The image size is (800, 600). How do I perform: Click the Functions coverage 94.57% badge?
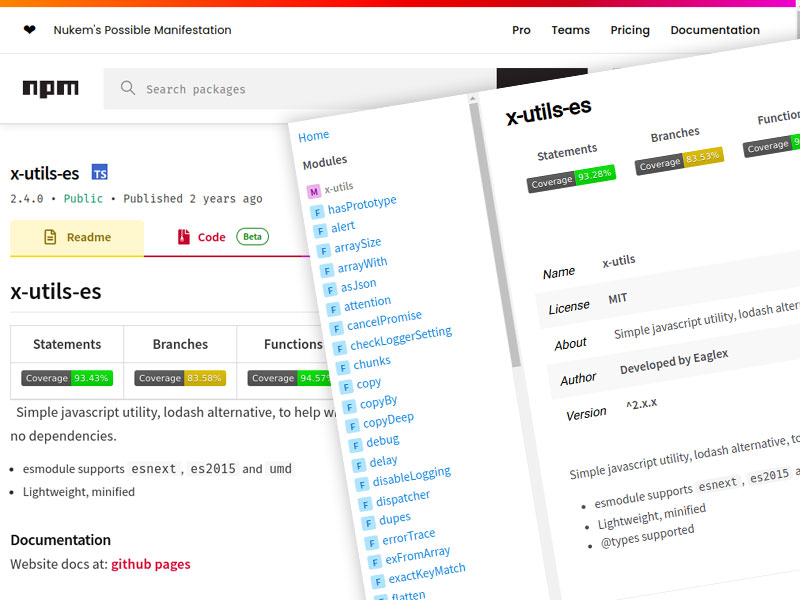tap(290, 378)
